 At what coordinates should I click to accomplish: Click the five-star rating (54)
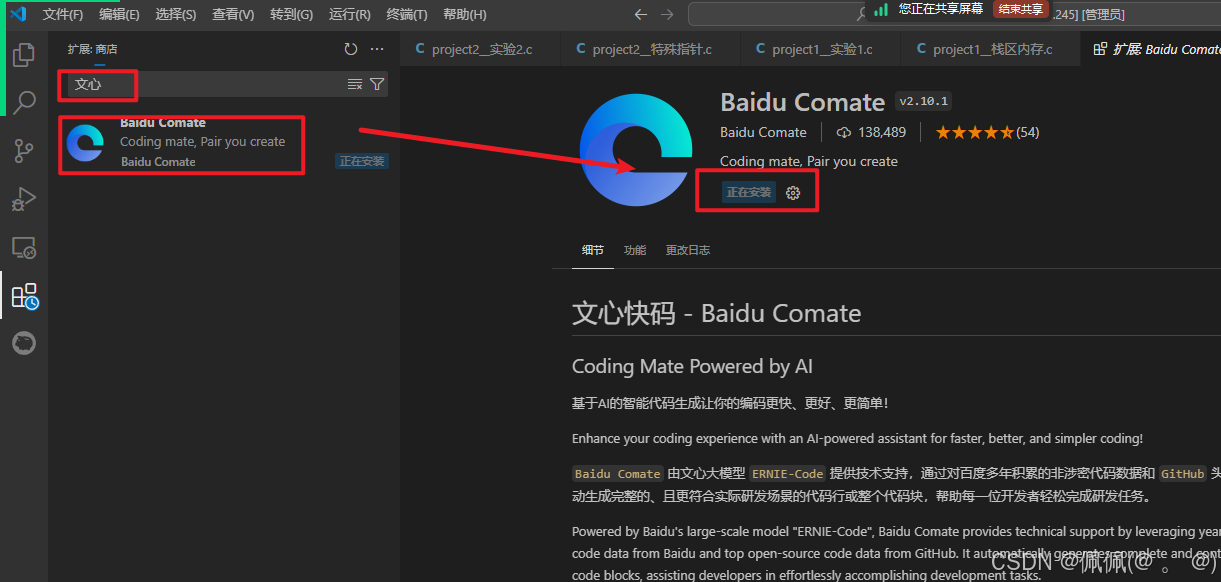(x=987, y=132)
